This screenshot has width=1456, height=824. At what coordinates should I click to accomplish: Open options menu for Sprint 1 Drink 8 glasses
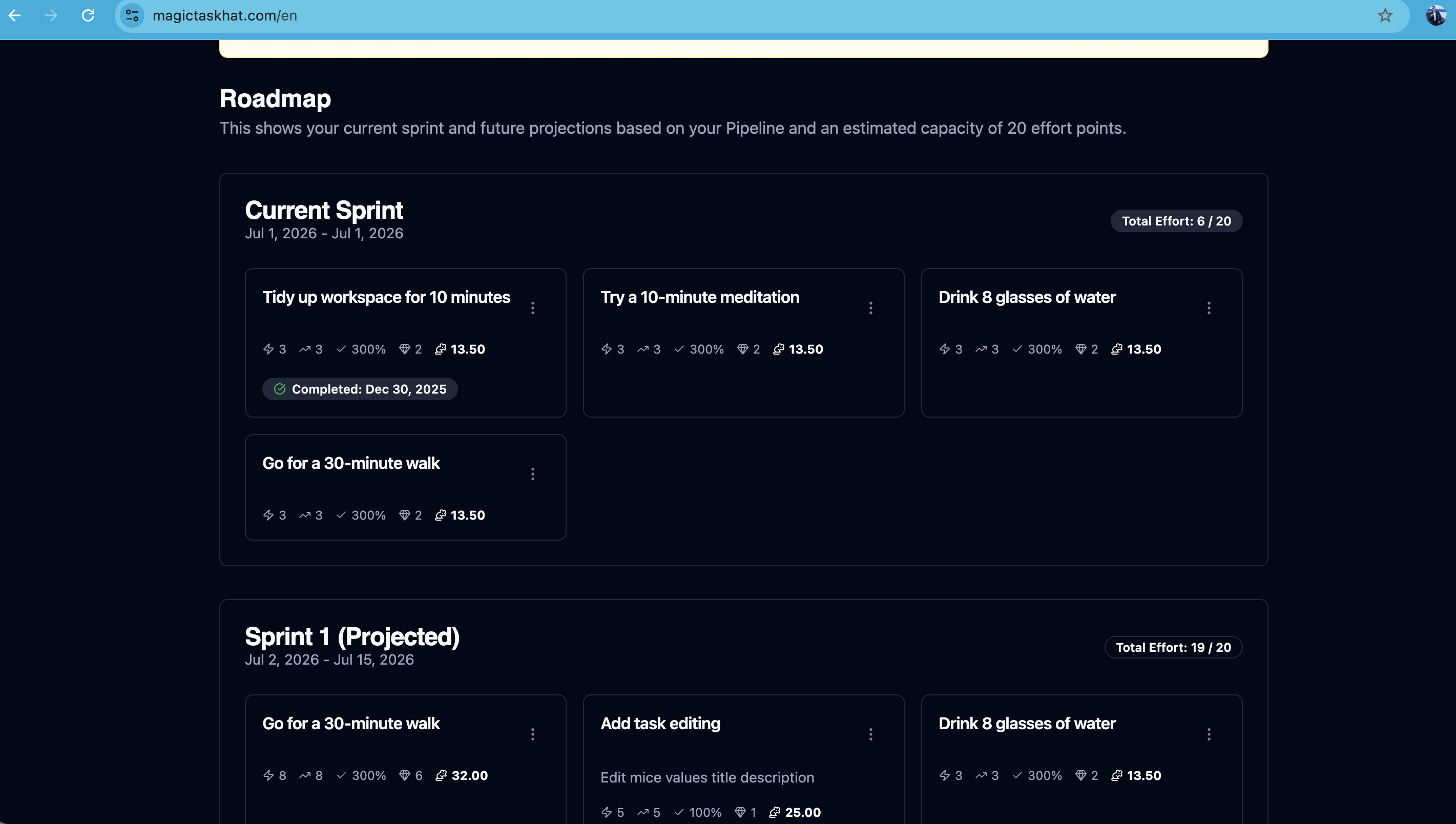coord(1209,734)
